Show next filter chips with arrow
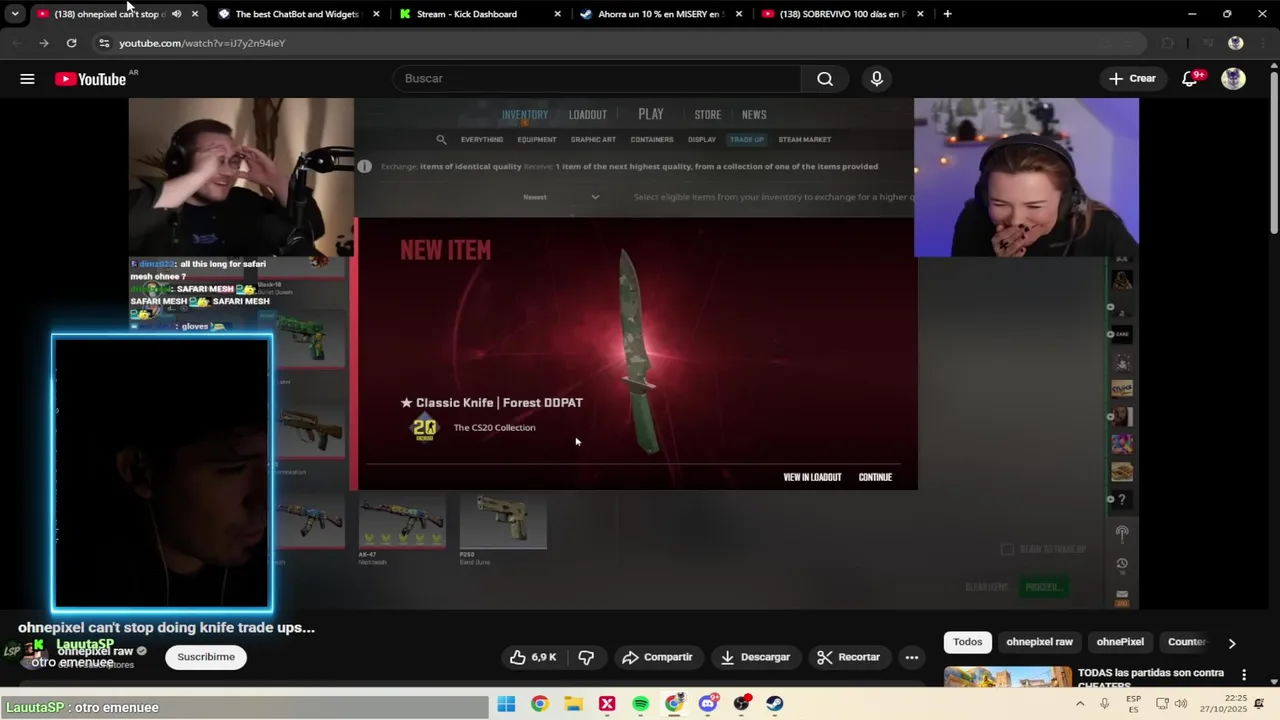 point(1232,643)
